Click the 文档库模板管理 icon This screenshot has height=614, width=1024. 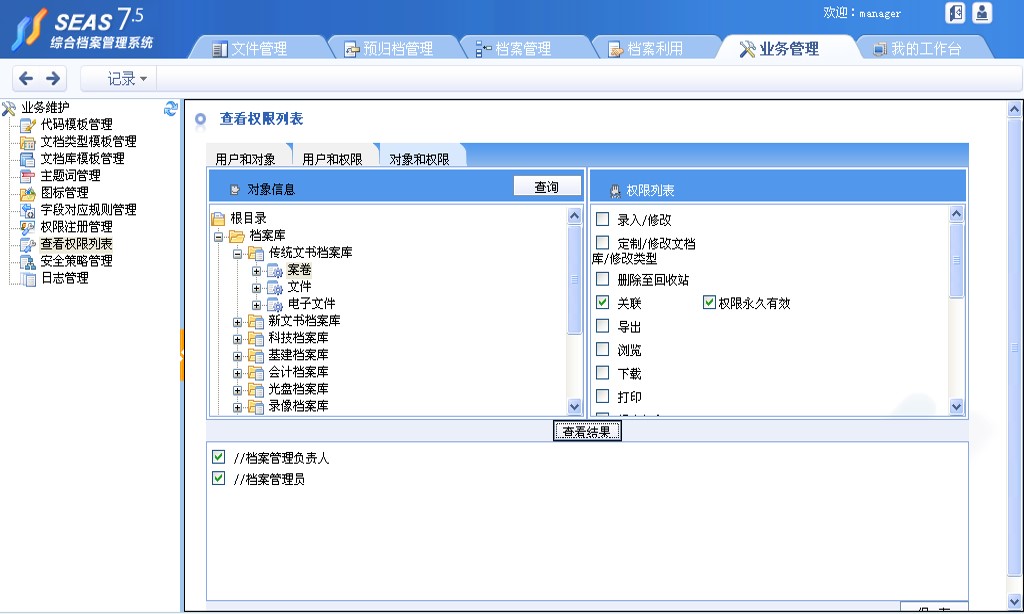[x=28, y=159]
